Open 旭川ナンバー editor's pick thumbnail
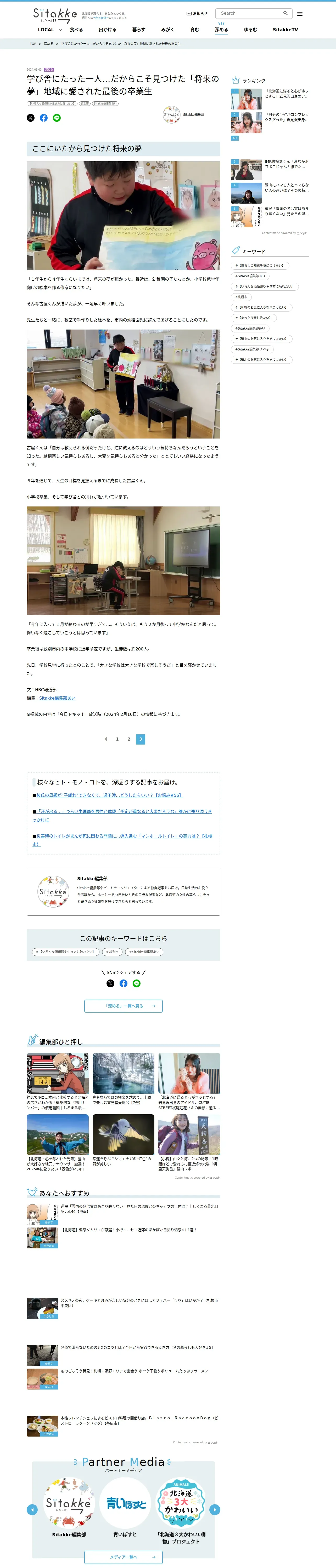This screenshot has height=1568, width=336. 57,1073
